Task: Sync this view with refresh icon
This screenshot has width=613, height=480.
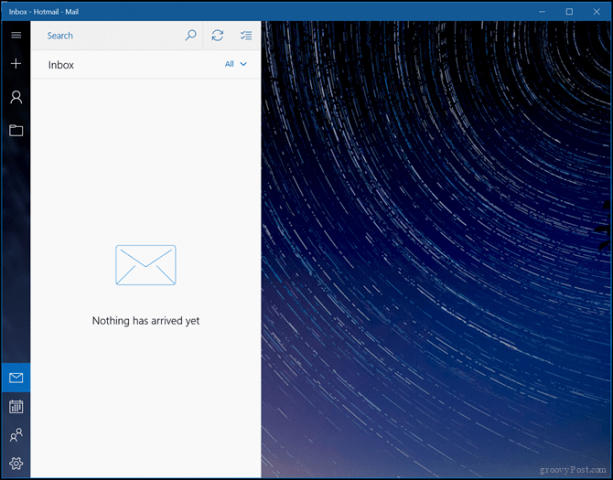Action: (x=217, y=35)
